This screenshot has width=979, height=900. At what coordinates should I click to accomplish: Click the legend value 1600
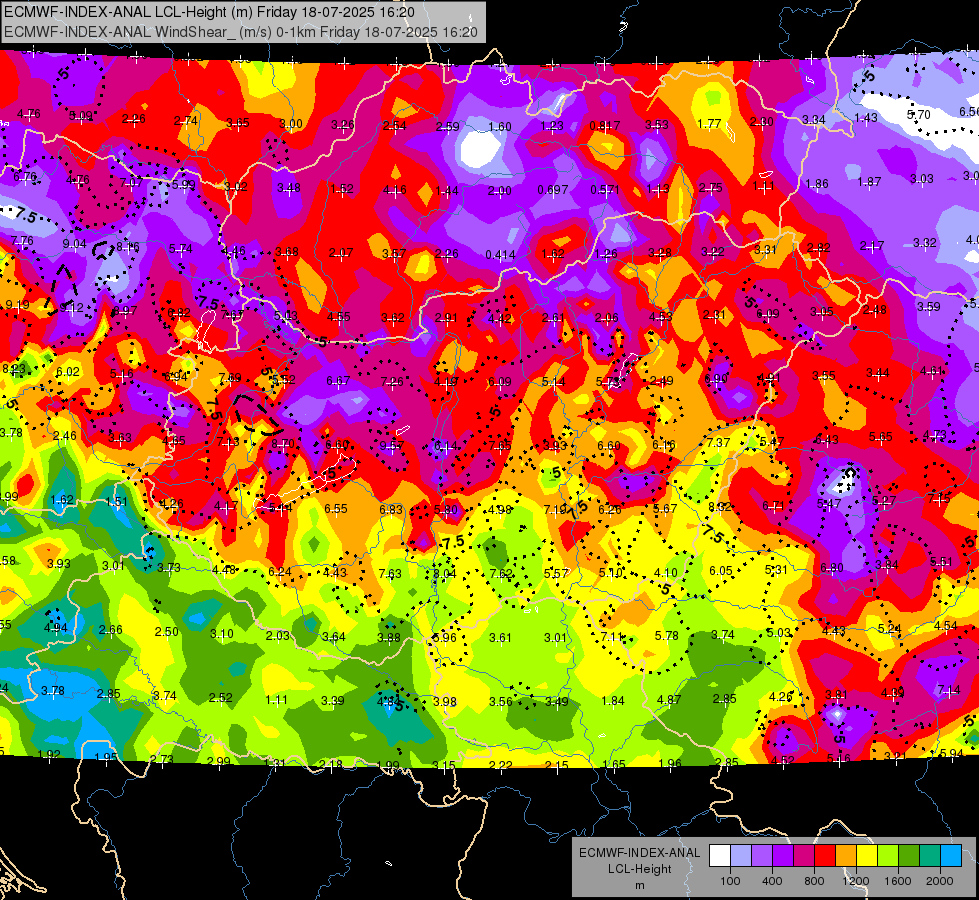point(898,881)
